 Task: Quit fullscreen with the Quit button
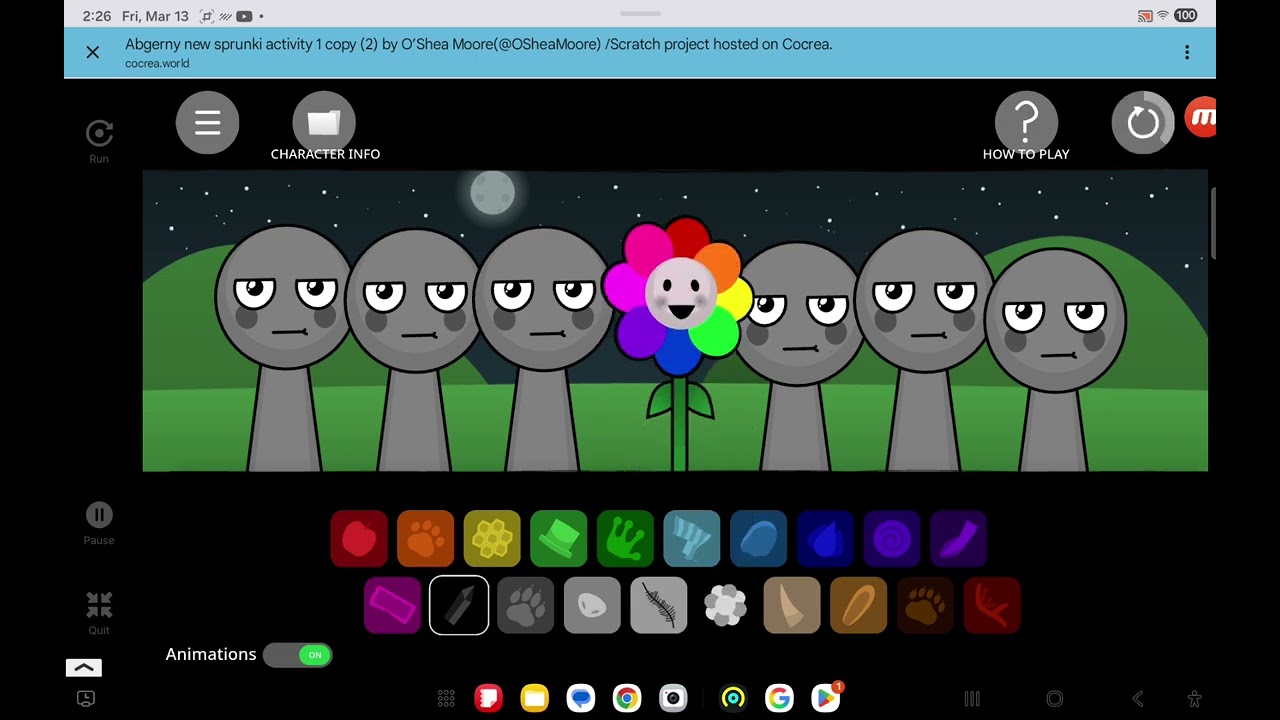click(99, 604)
